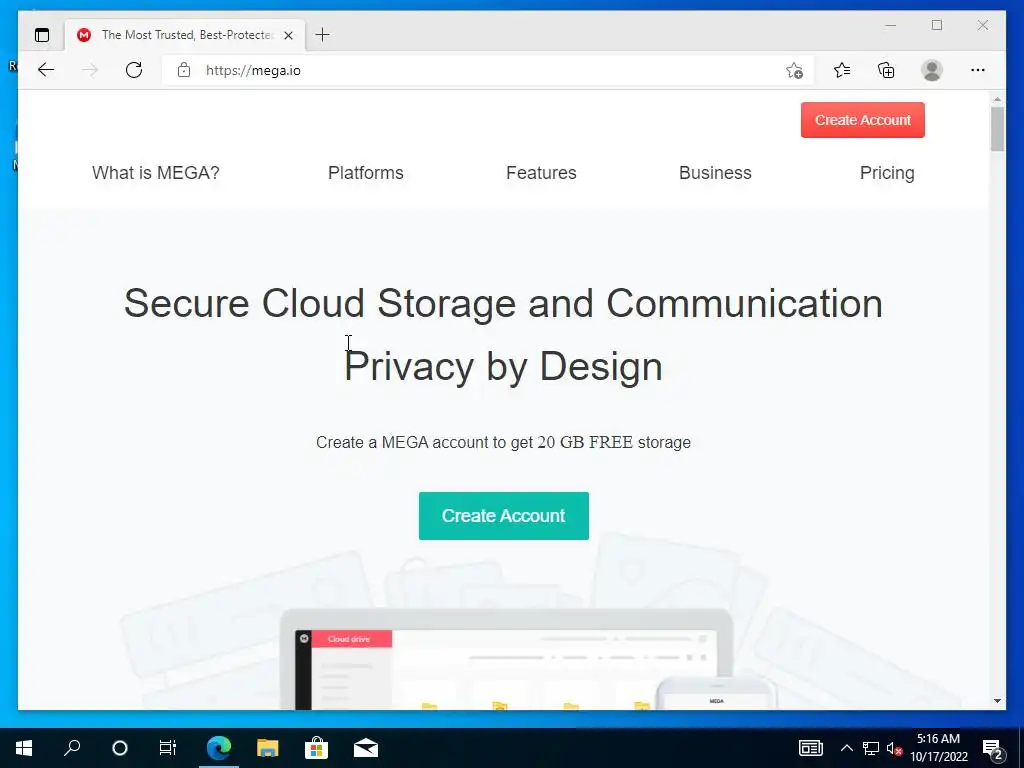Viewport: 1024px width, 768px height.
Task: Add this page to favorites
Action: (x=794, y=71)
